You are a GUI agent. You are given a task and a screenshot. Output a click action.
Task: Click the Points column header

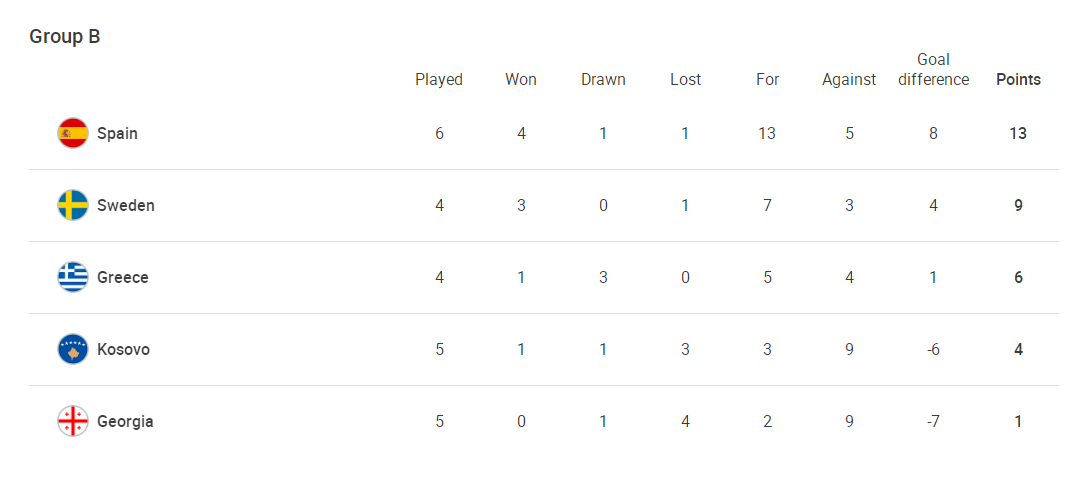coord(1018,79)
